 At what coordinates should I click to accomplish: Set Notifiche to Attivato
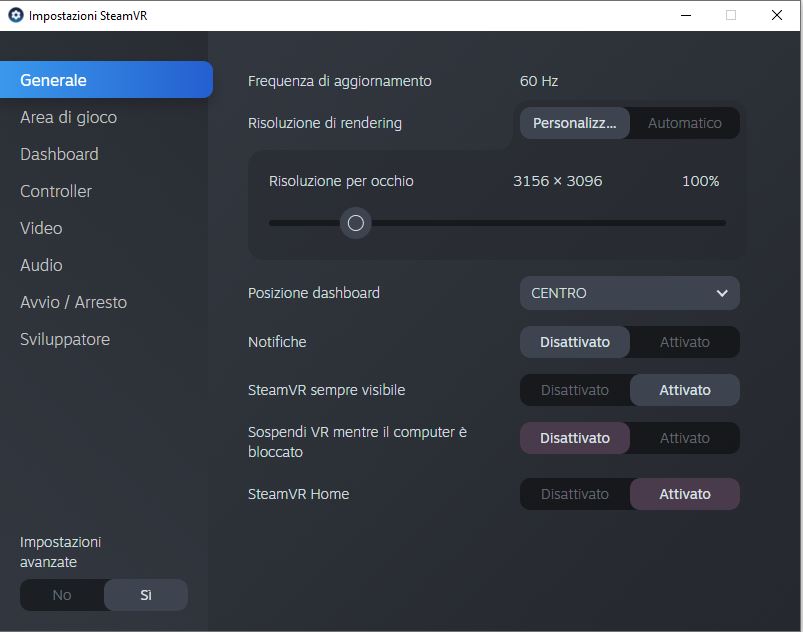(685, 342)
